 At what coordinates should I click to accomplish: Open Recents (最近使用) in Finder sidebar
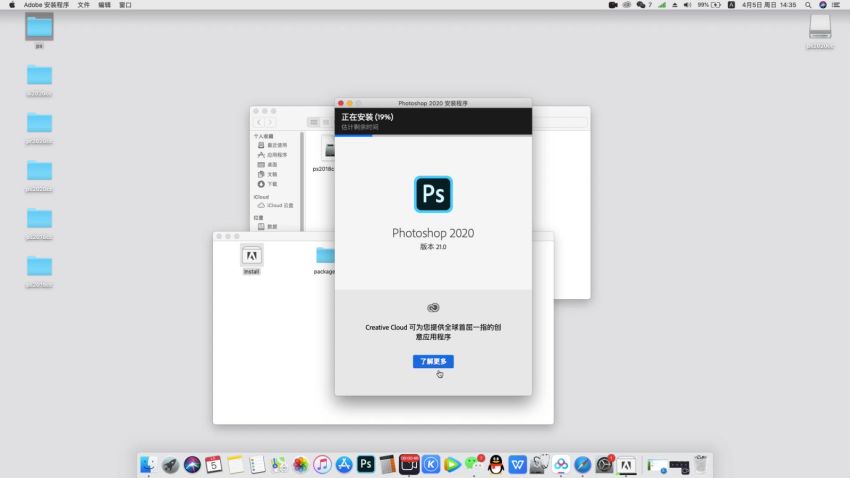pos(272,145)
